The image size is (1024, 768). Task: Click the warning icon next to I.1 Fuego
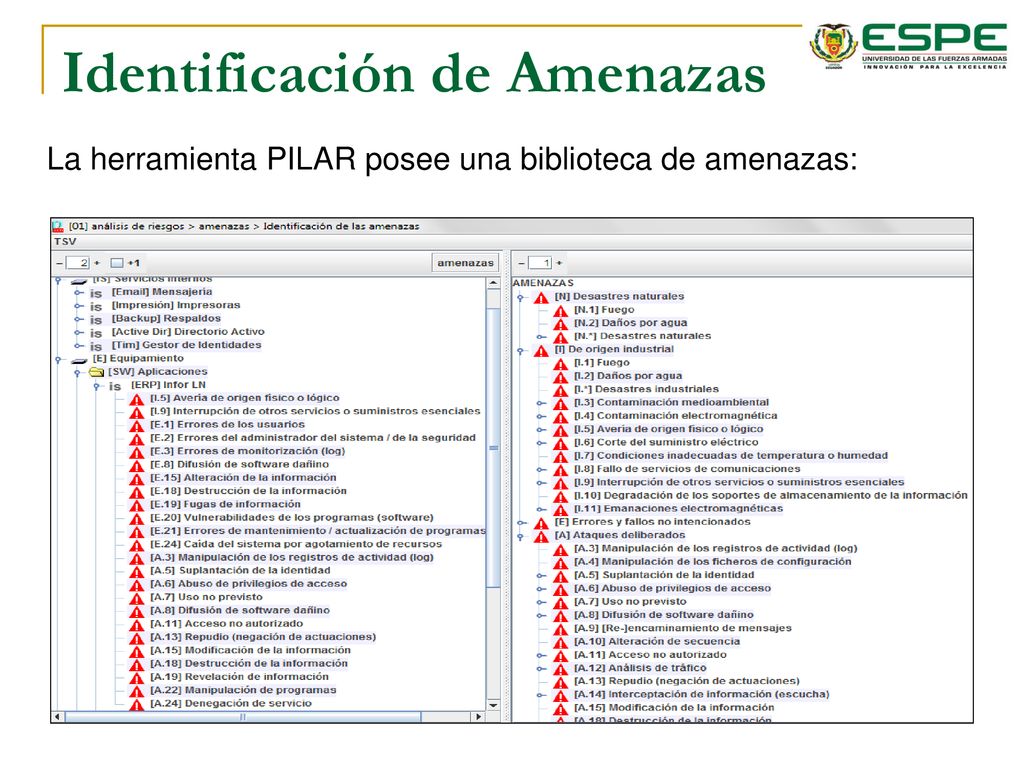click(x=561, y=364)
